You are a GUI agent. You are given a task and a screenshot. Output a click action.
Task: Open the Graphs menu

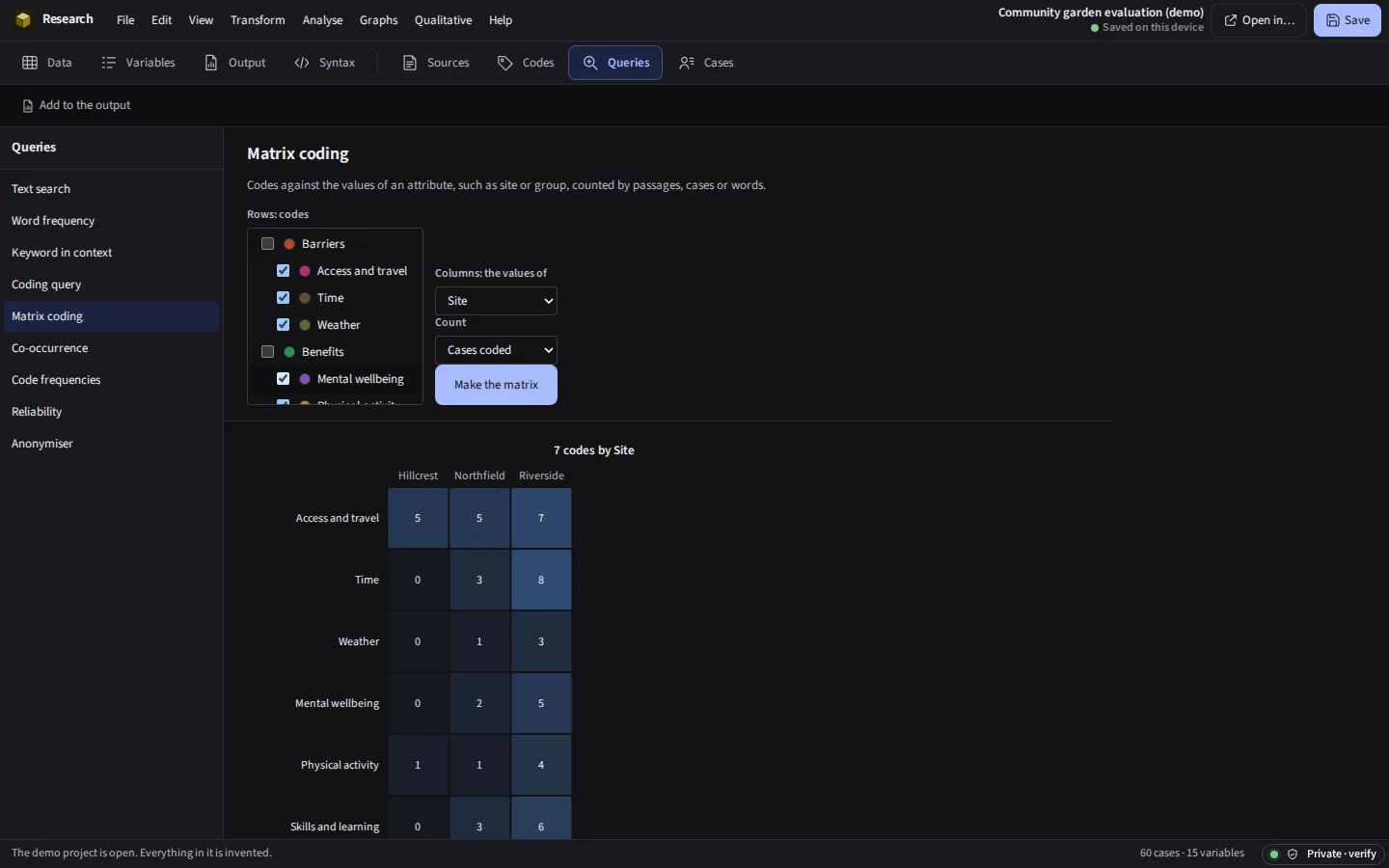point(378,20)
